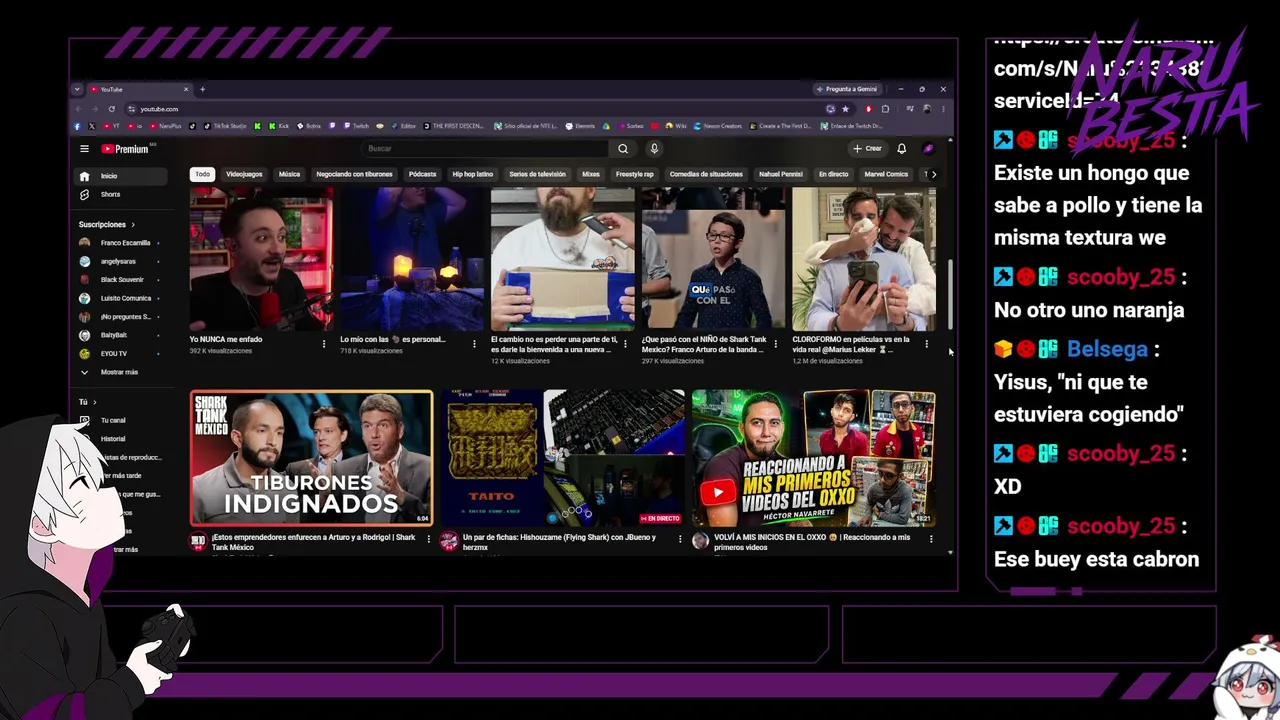1280x720 pixels.
Task: Open options for the CLOROFORMO video
Action: tap(926, 344)
